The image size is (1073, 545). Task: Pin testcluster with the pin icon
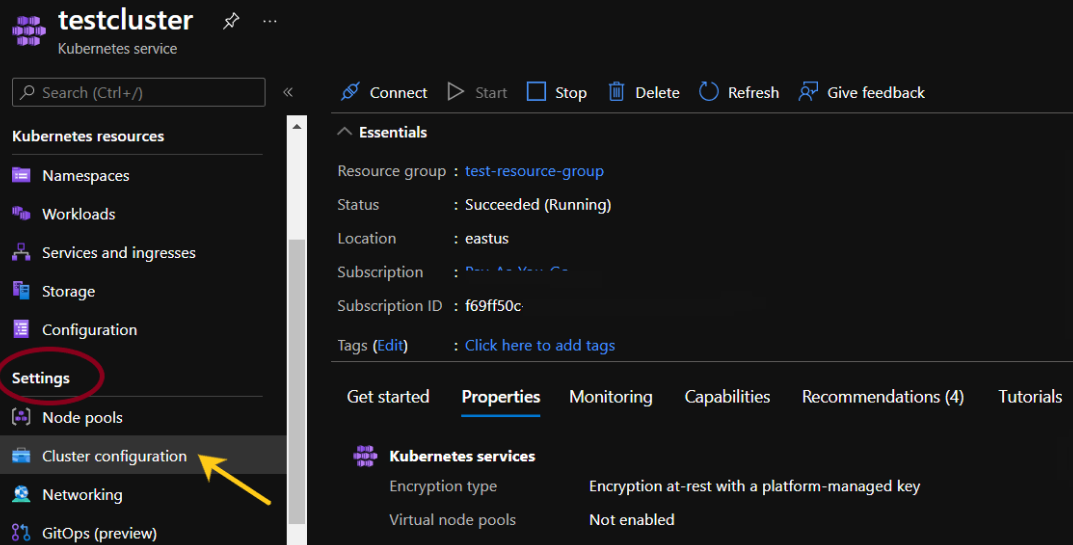231,21
